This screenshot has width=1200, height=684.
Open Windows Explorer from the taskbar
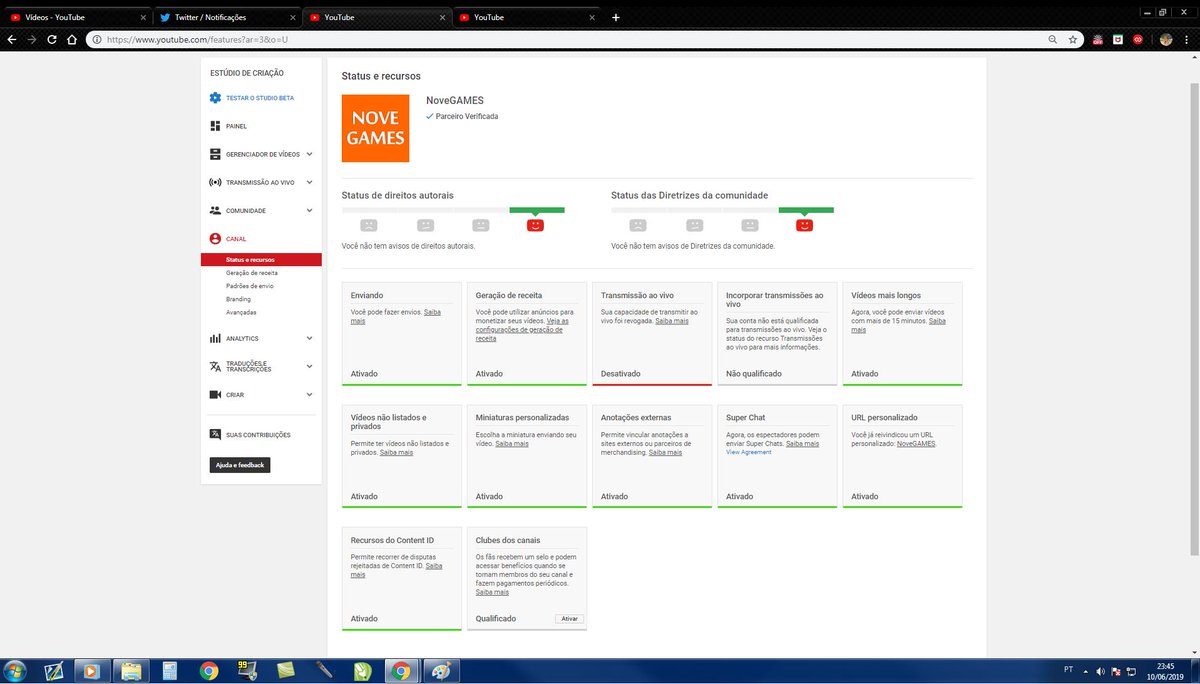pos(130,671)
